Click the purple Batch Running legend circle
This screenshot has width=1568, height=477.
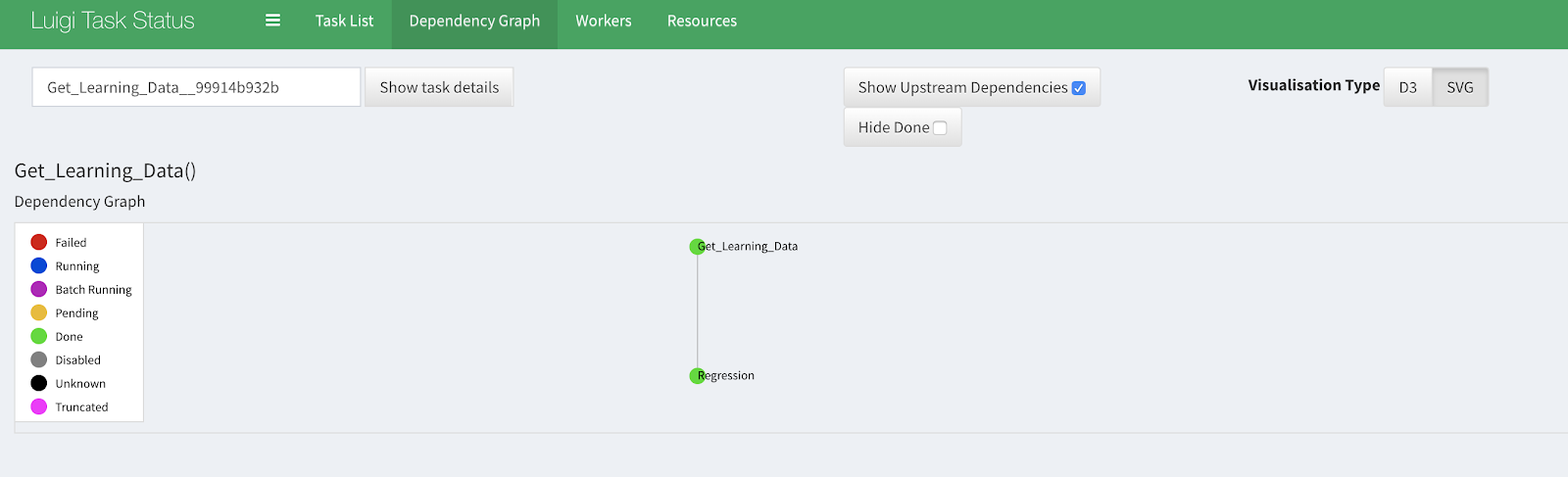click(39, 289)
